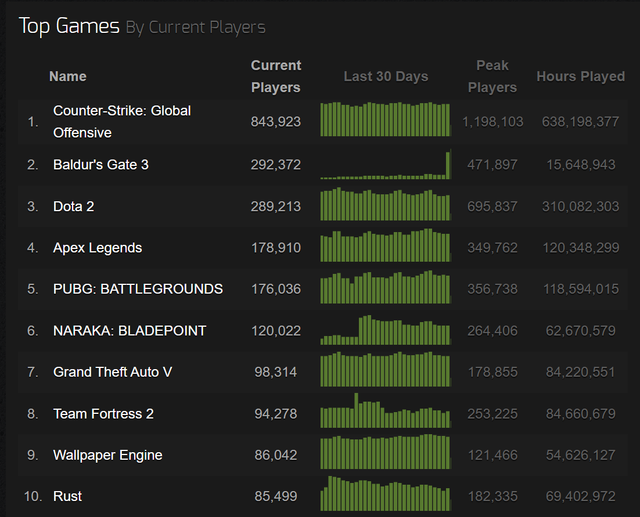Select current players value 98,314
640x517 pixels.
[276, 372]
